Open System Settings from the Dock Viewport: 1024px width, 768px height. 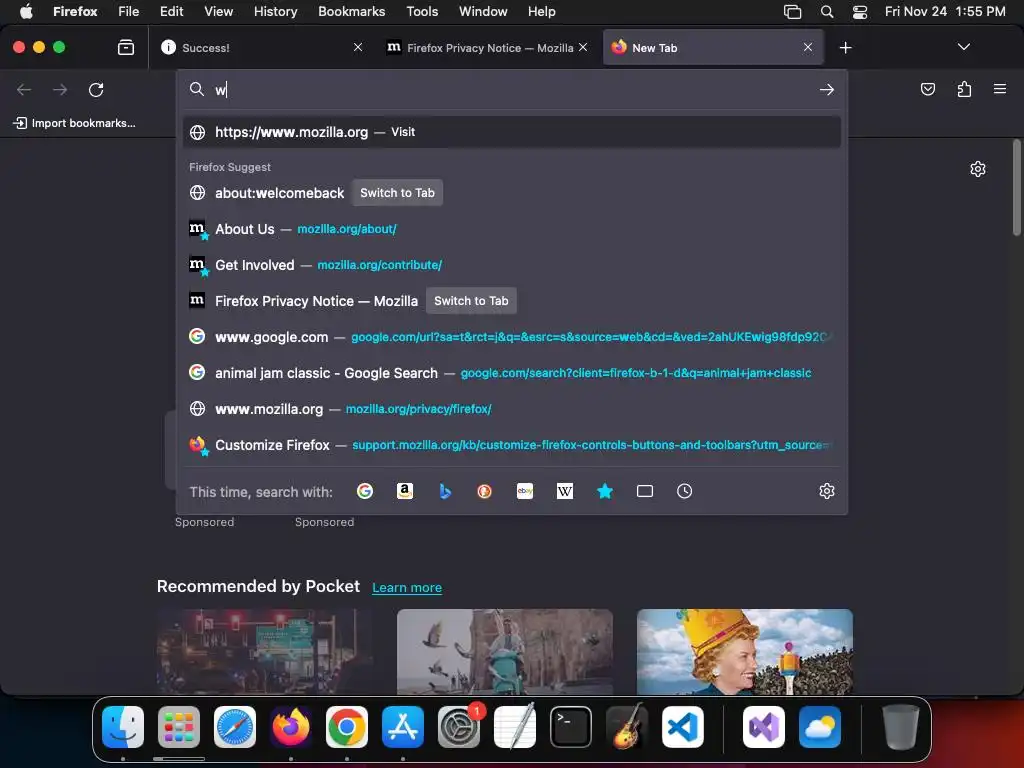pyautogui.click(x=458, y=727)
